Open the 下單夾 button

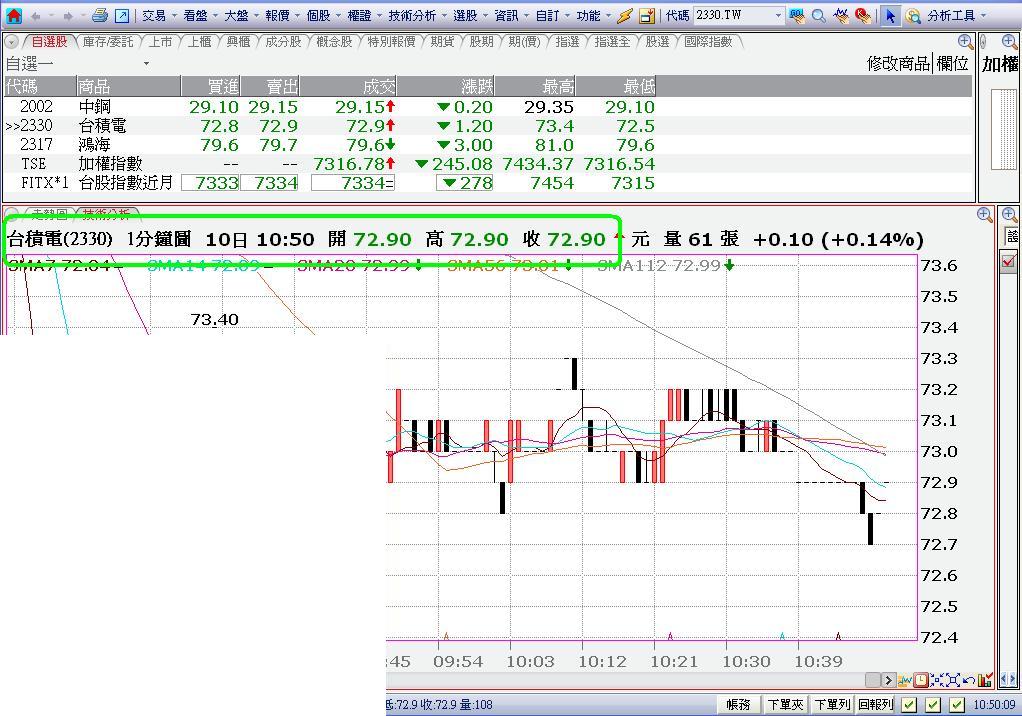[785, 704]
